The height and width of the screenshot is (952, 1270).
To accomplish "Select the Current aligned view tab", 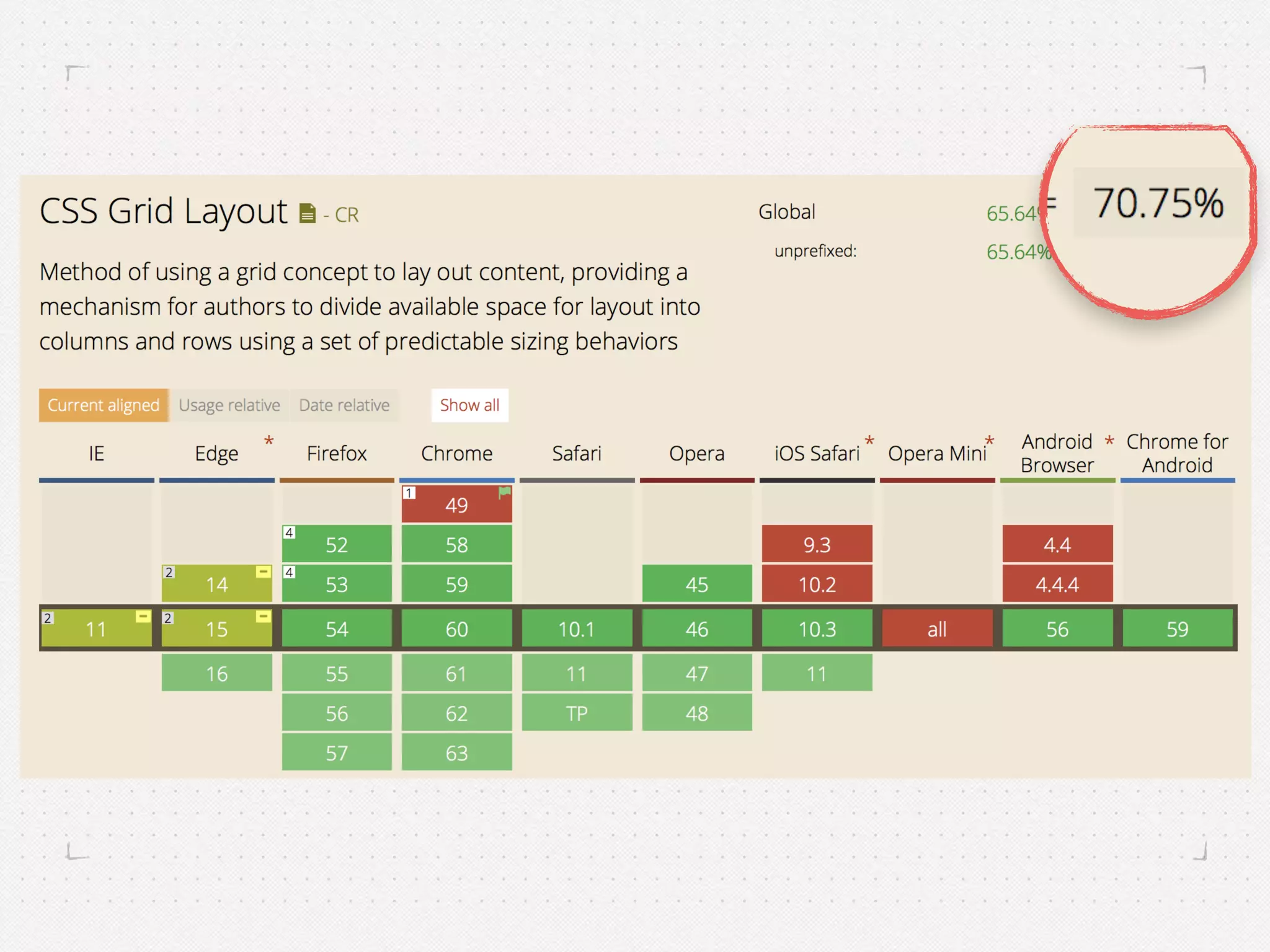I will [x=104, y=405].
